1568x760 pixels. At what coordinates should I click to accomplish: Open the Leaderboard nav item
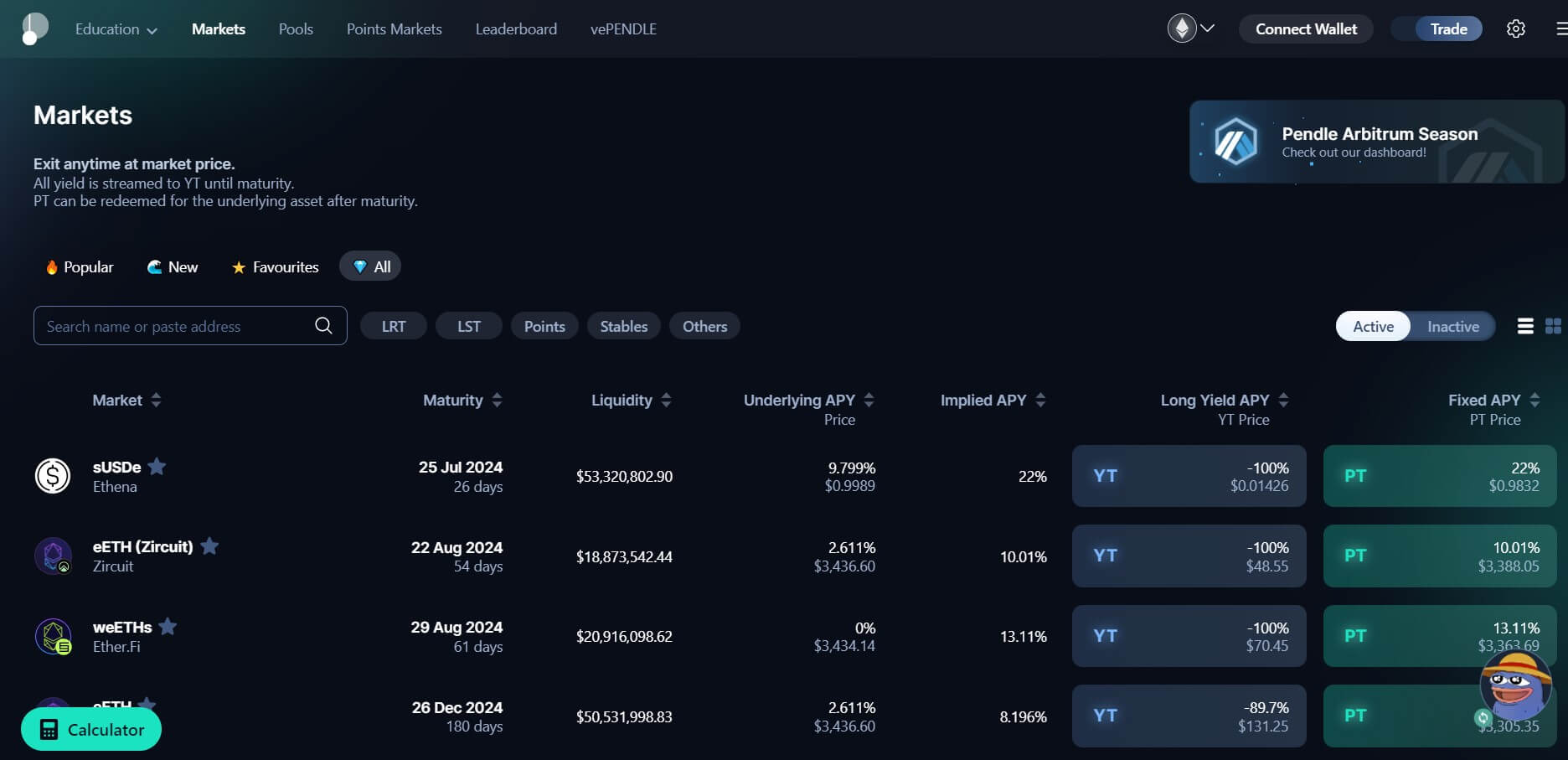(x=516, y=28)
